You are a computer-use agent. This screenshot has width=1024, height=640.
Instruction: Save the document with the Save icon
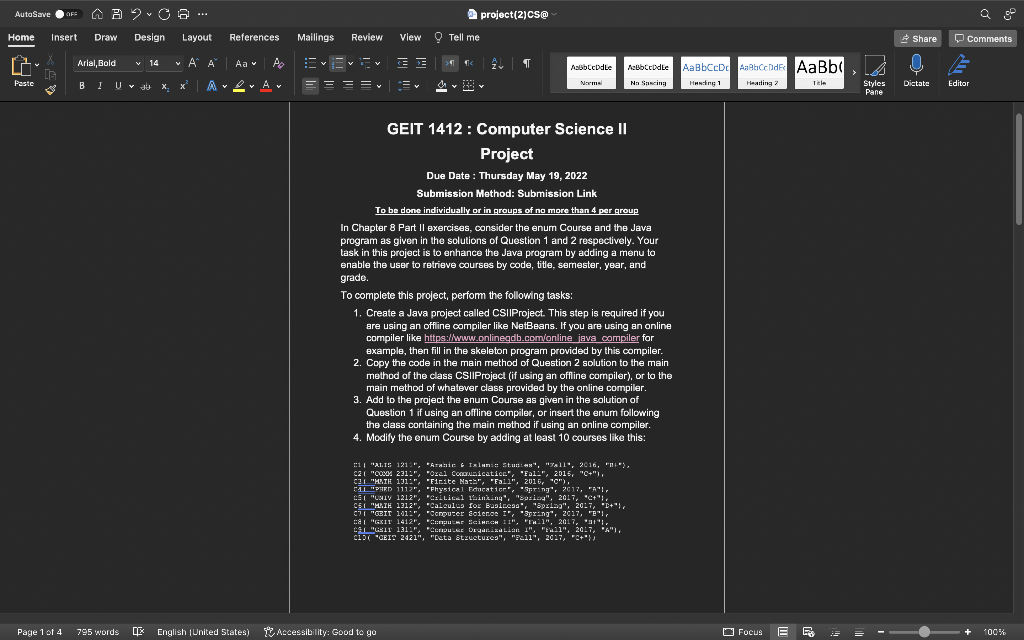tap(116, 14)
